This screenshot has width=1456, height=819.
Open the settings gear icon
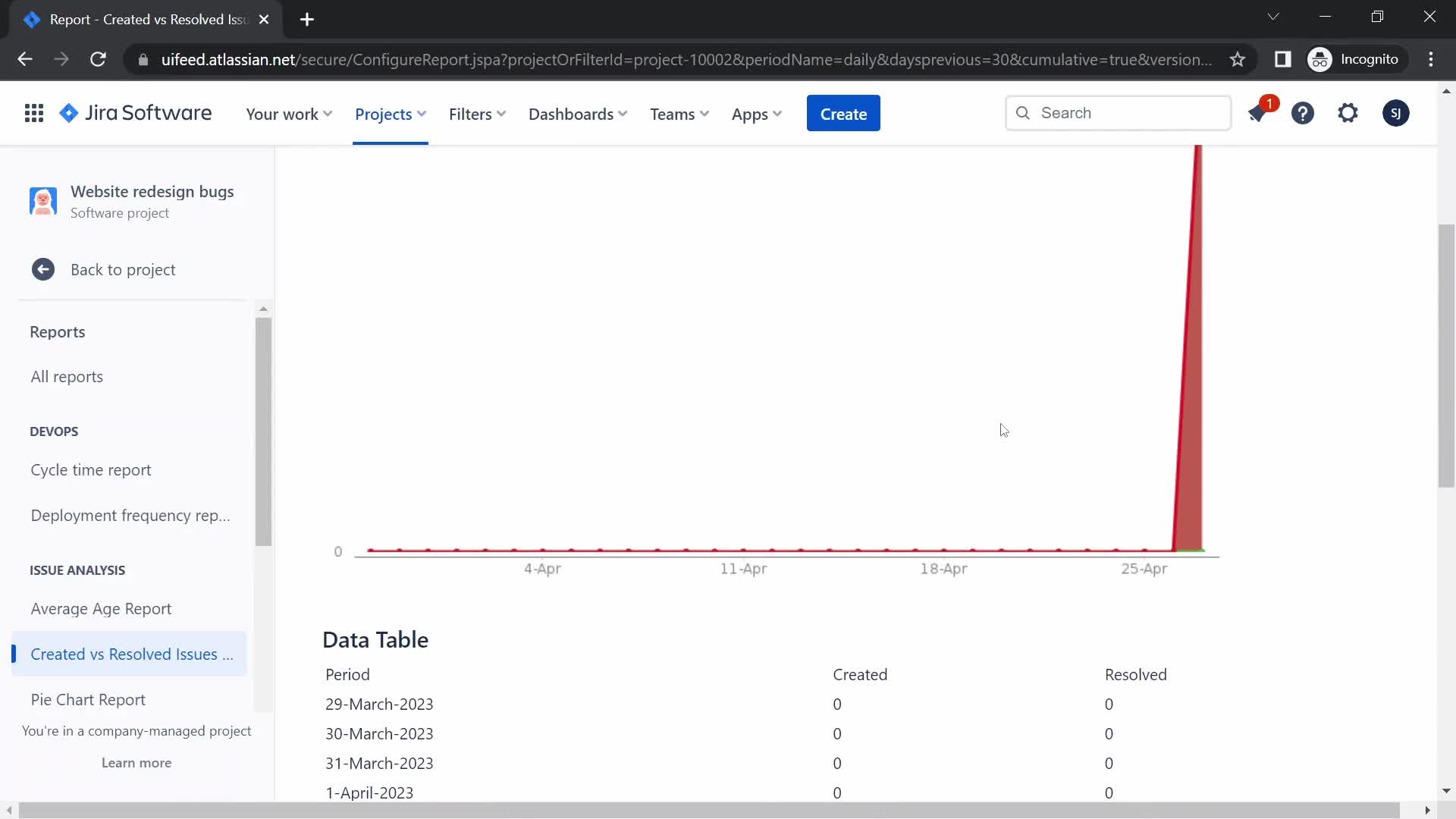1348,114
